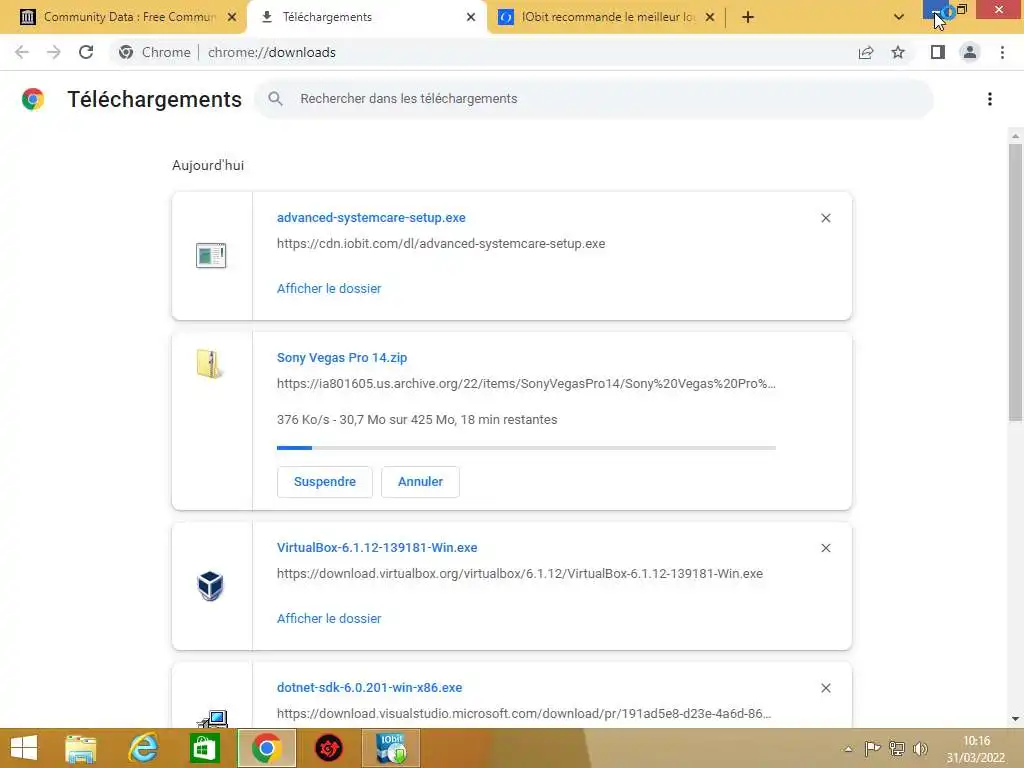
Task: Show folder for advanced-systemcare-setup.exe
Action: coord(328,289)
